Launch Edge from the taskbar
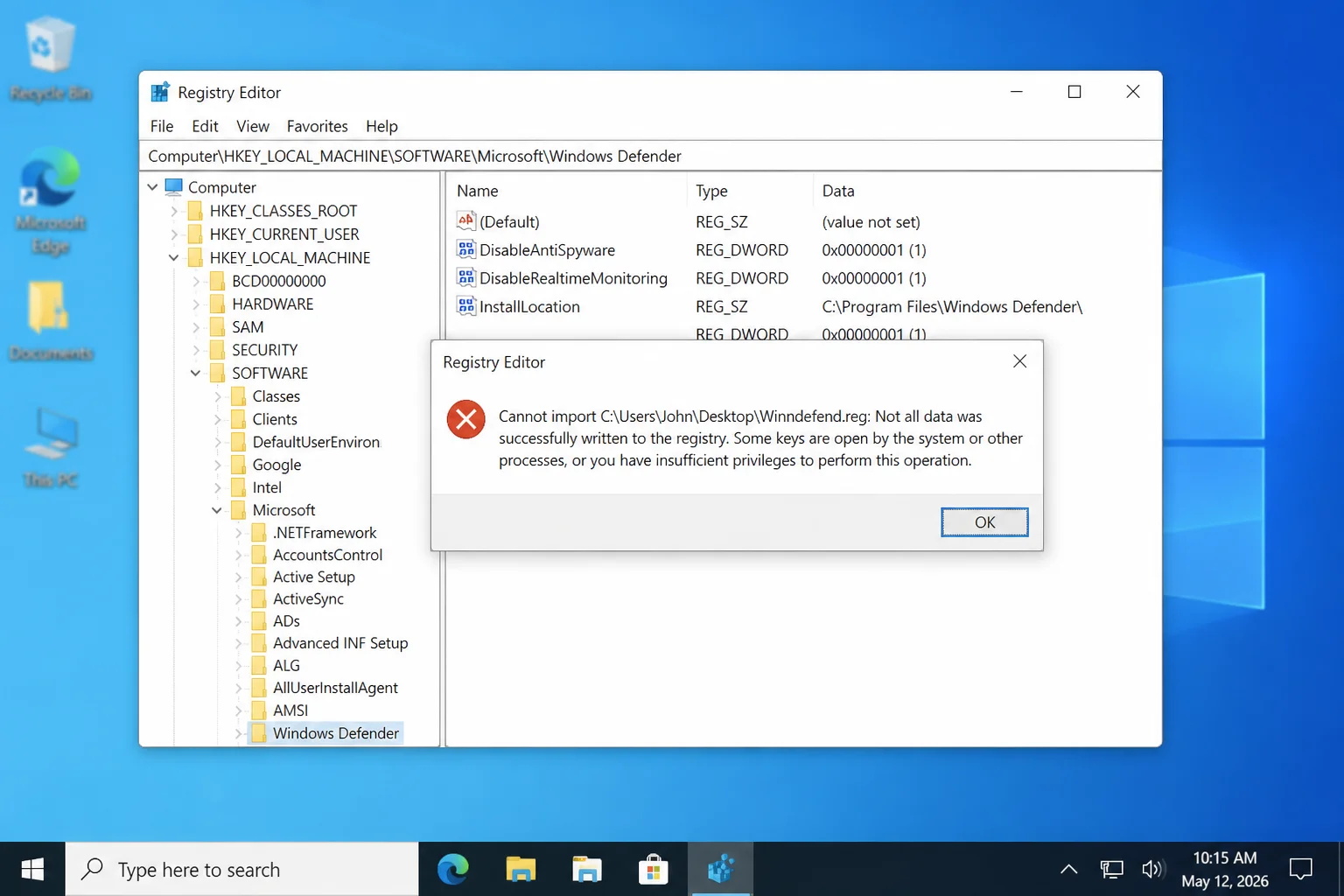1344x896 pixels. tap(453, 869)
